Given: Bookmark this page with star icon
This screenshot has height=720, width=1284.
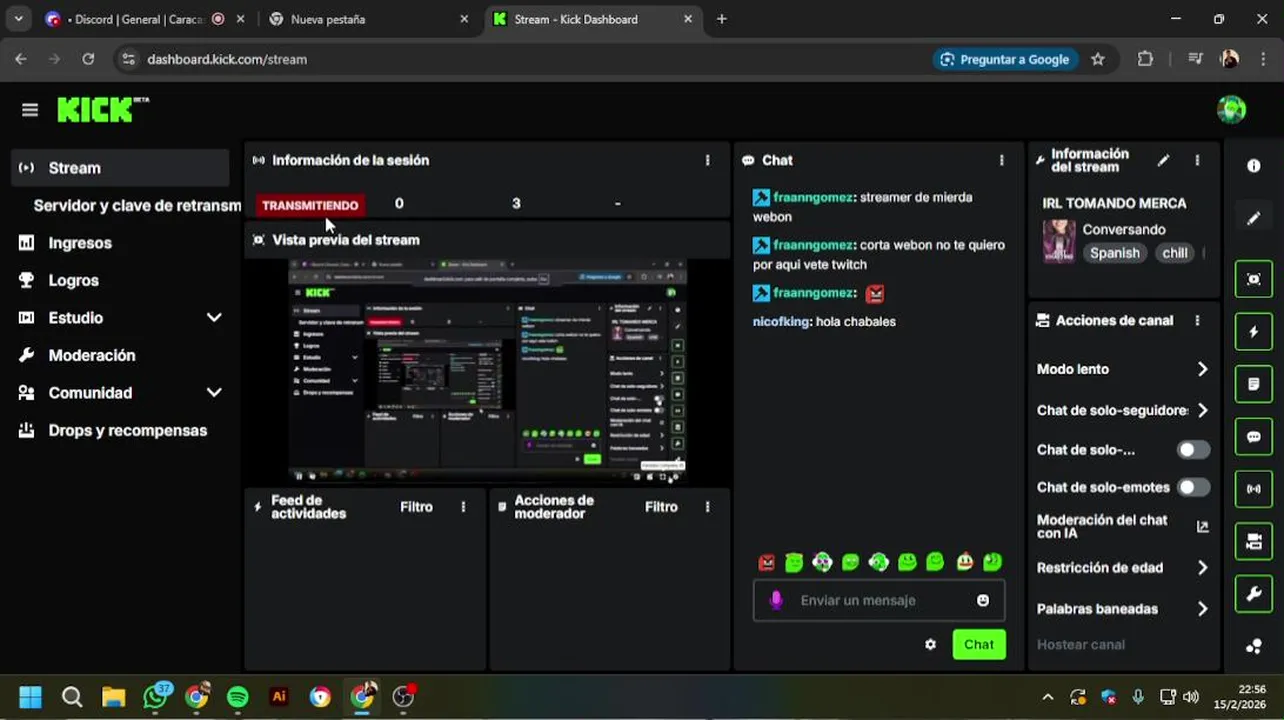Looking at the screenshot, I should point(1098,59).
